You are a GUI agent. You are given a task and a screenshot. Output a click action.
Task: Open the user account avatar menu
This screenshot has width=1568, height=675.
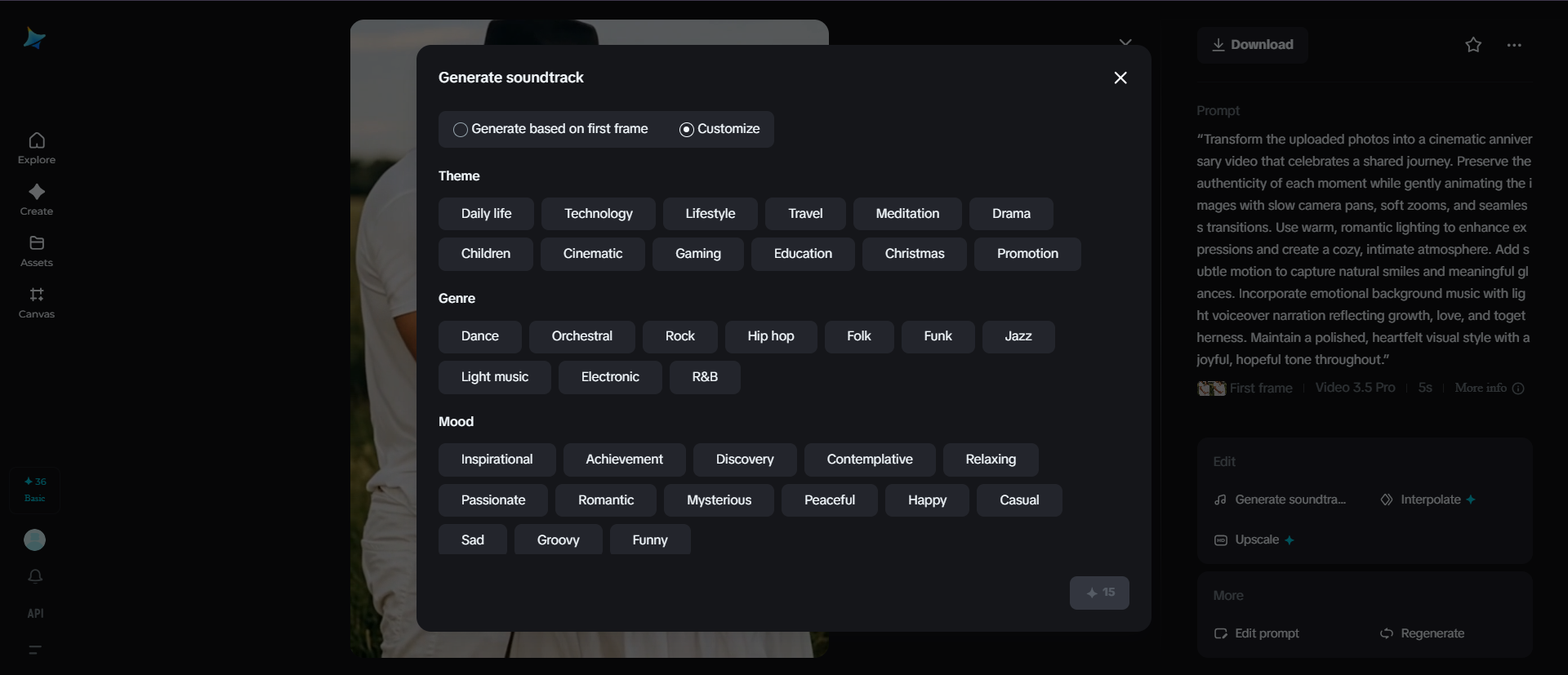point(34,540)
